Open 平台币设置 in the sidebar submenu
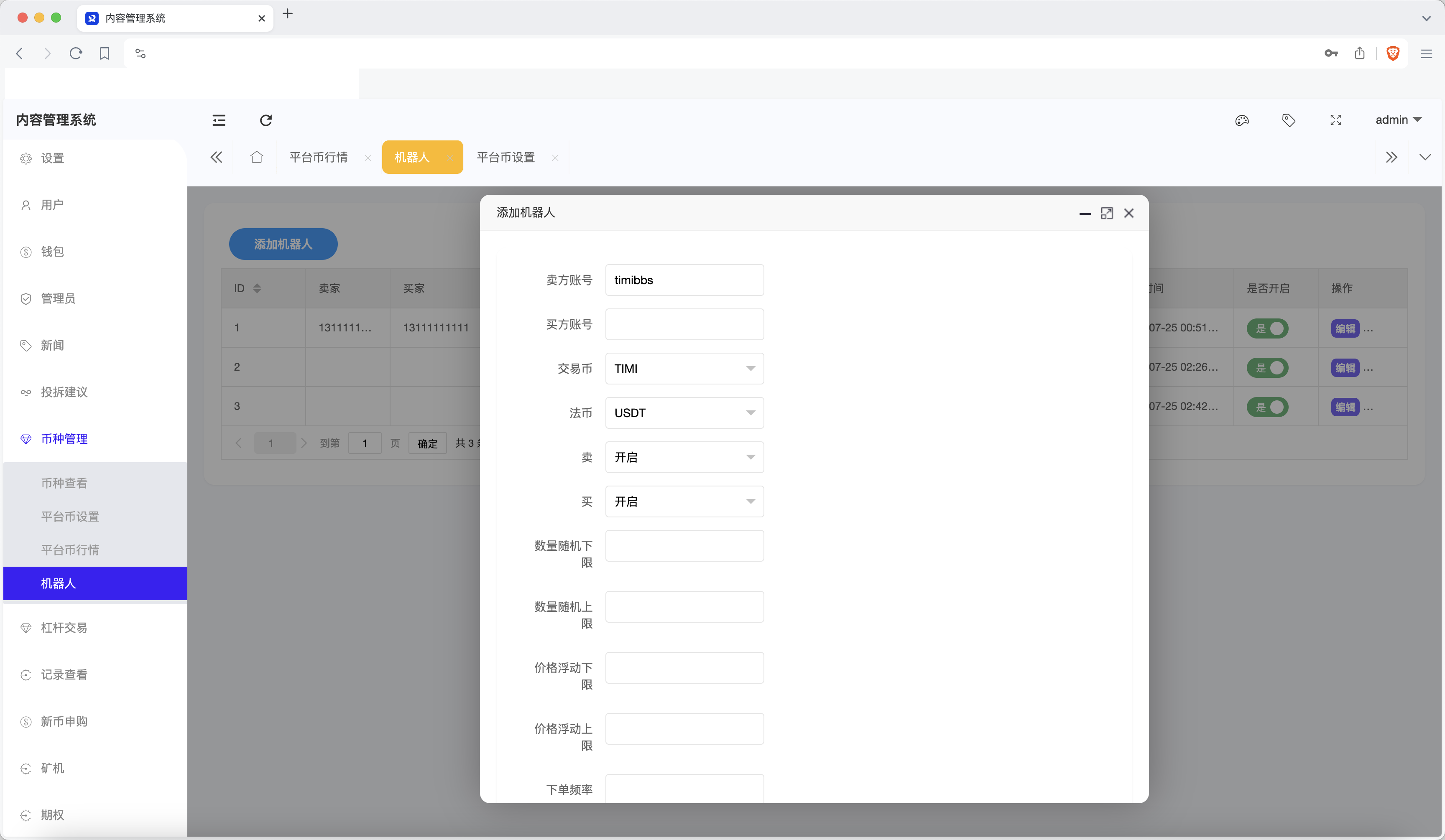Viewport: 1445px width, 840px height. [x=70, y=516]
